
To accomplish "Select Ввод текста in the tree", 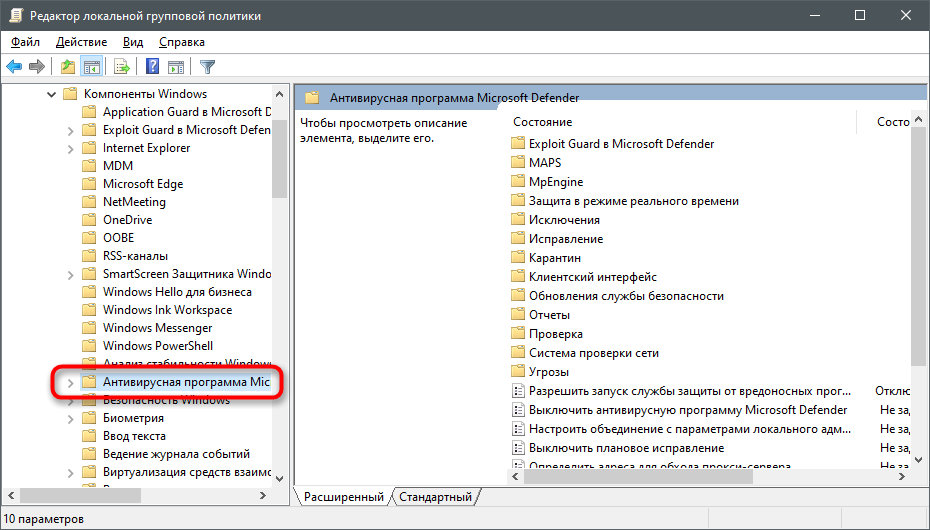I will pos(125,436).
